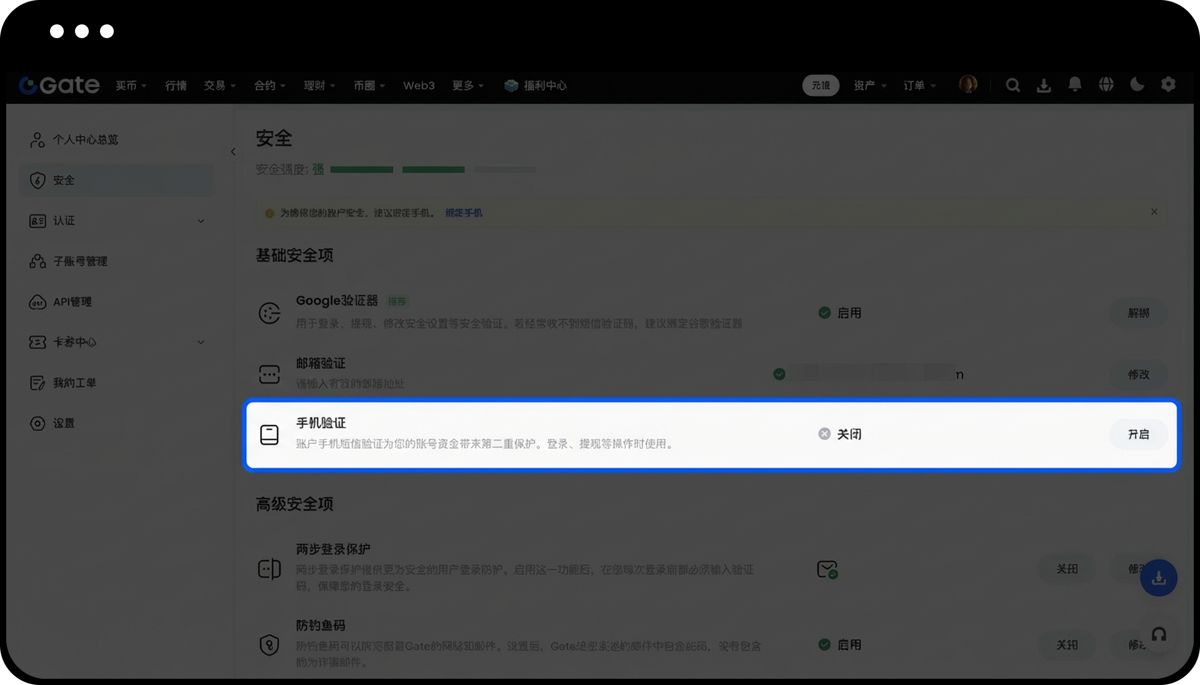Click the 设置 sidebar icon
This screenshot has height=685, width=1200.
pos(38,423)
